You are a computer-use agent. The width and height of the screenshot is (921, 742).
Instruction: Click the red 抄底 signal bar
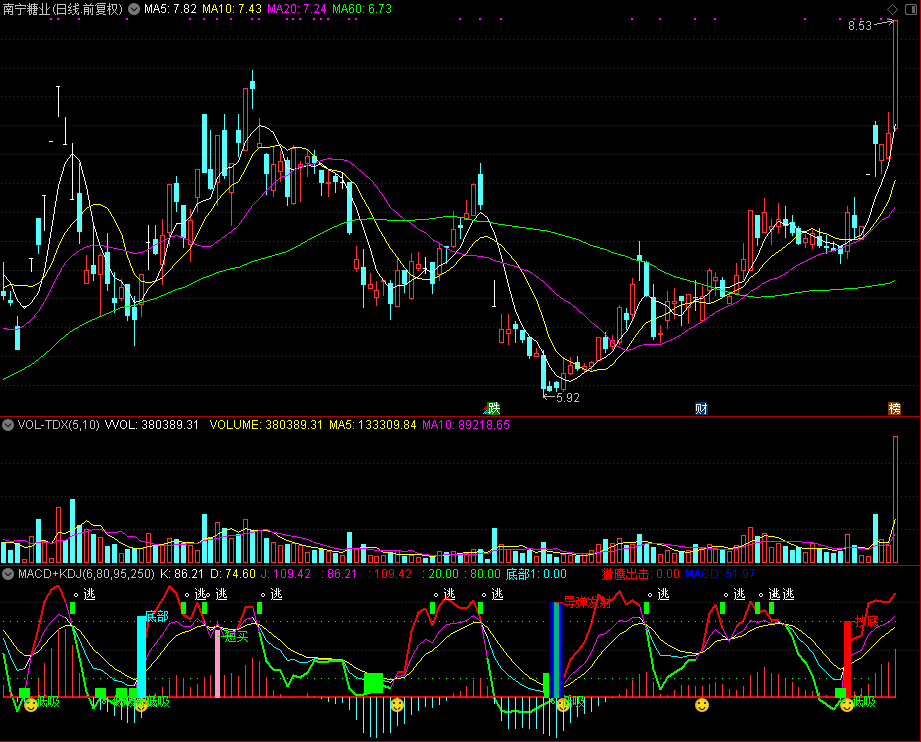point(847,659)
